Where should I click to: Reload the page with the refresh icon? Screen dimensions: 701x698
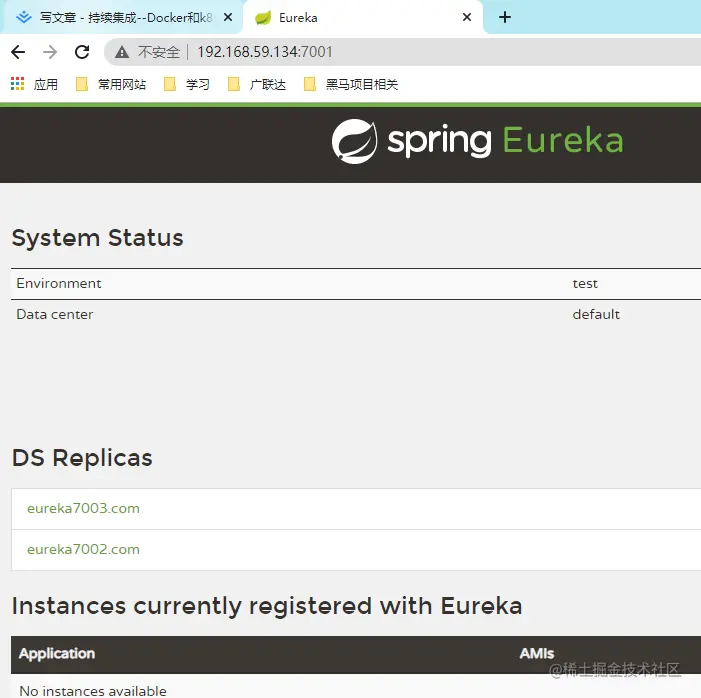82,52
